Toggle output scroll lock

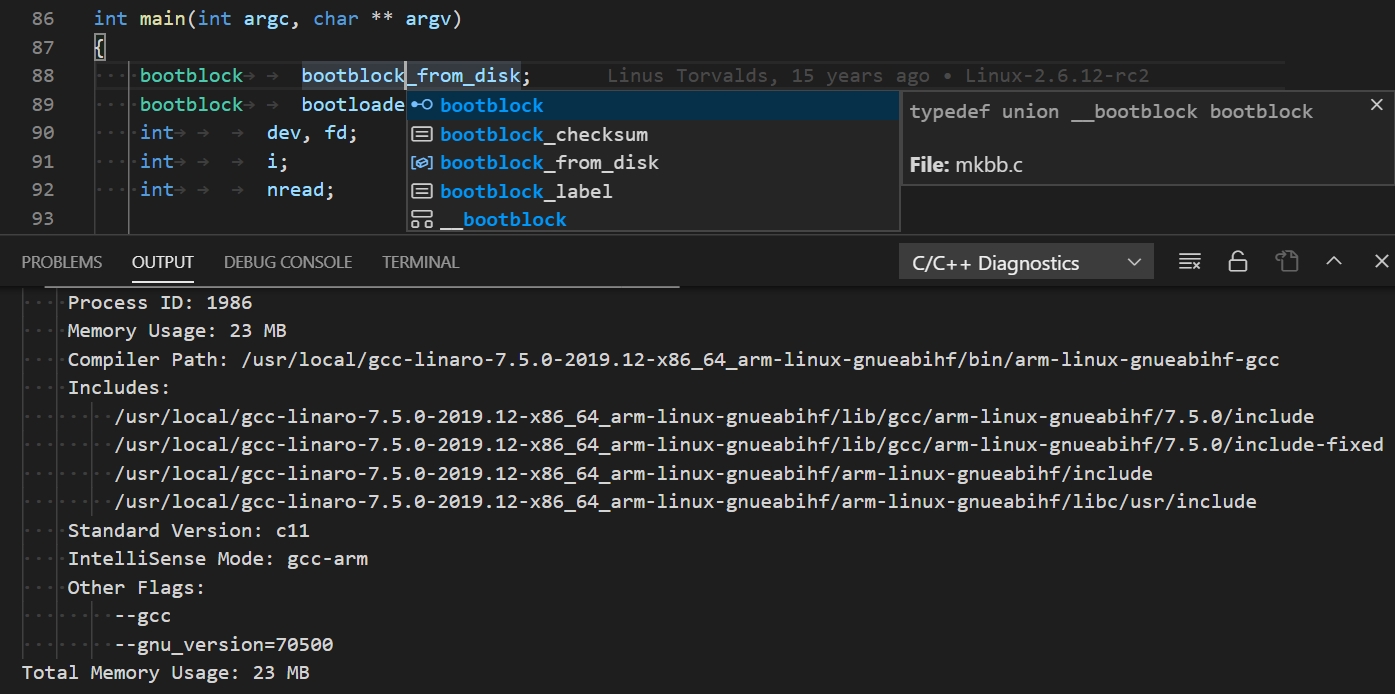click(x=1238, y=262)
